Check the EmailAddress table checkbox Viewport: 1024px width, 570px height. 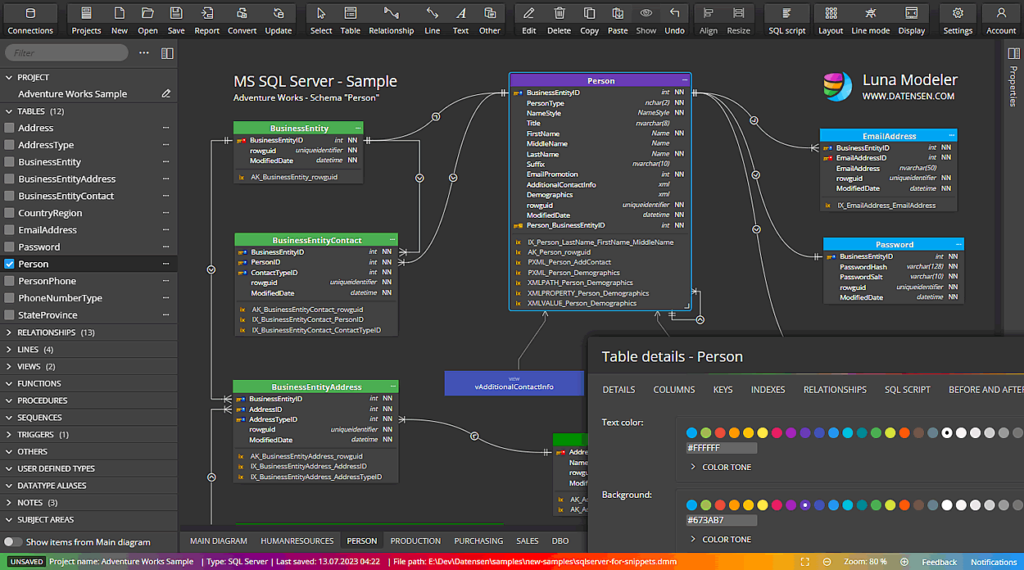(x=9, y=230)
